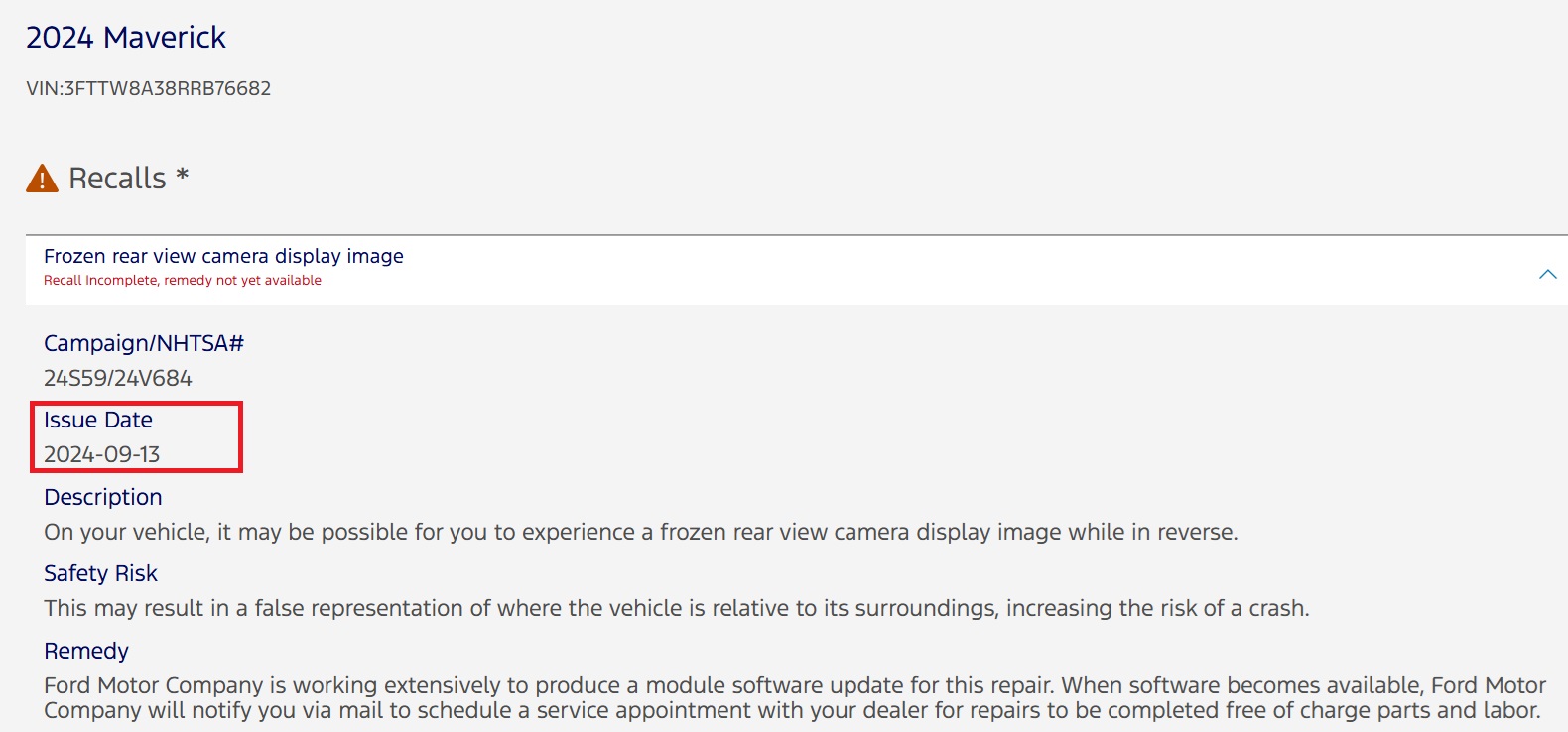Click the Description label
Viewport: 1568px width, 732px height.
point(103,497)
